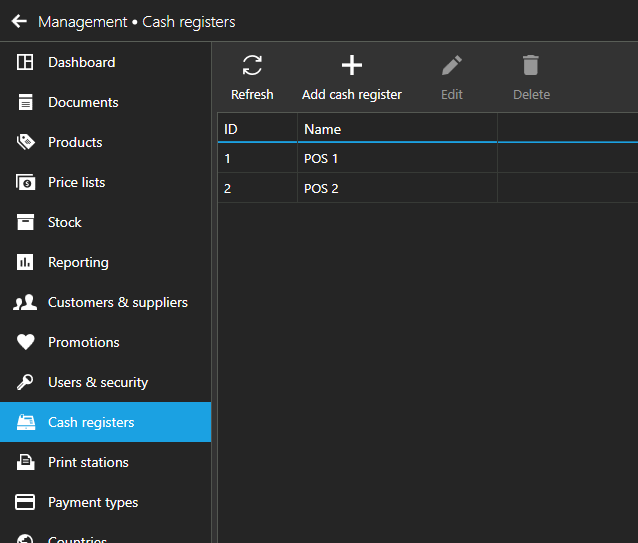Click the Price lists icon

(x=25, y=182)
